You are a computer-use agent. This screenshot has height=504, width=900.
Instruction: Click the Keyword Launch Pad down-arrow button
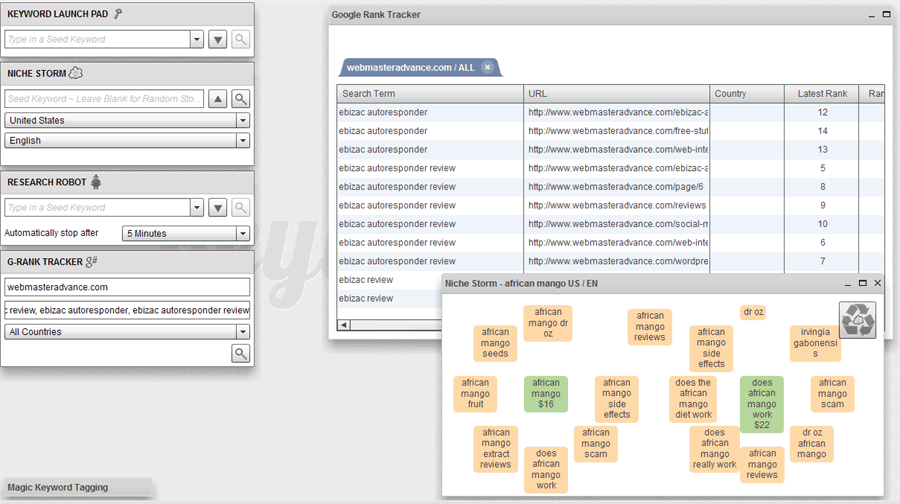218,40
